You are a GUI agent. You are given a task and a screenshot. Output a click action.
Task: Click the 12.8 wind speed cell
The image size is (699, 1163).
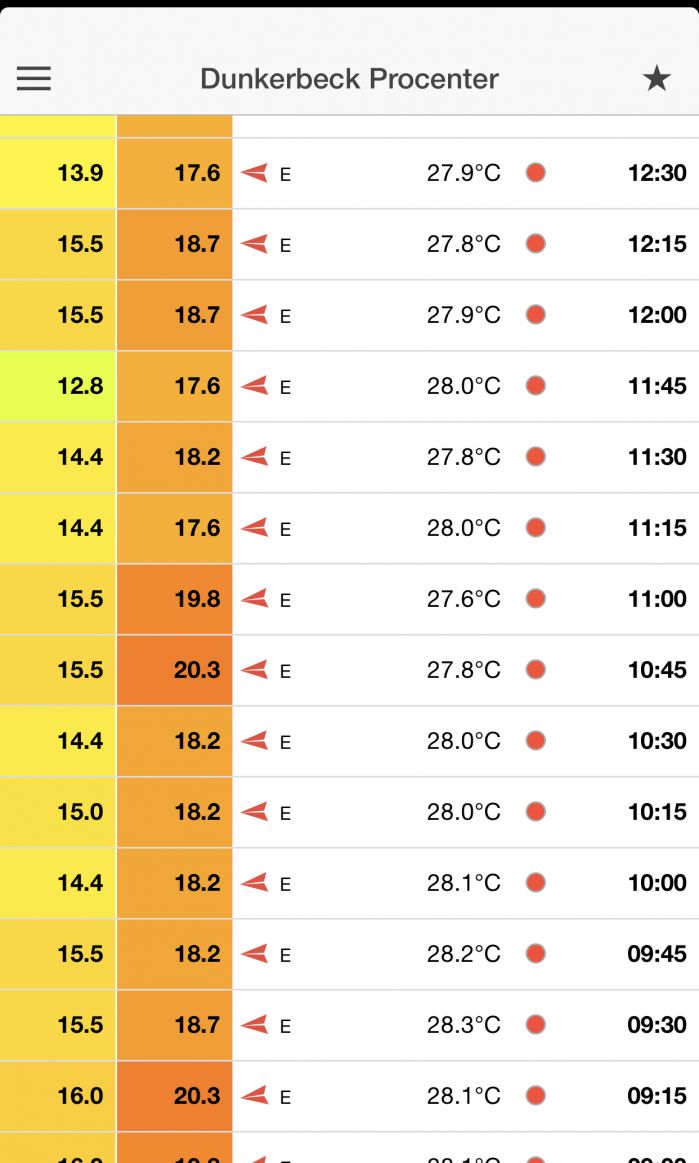[x=58, y=386]
